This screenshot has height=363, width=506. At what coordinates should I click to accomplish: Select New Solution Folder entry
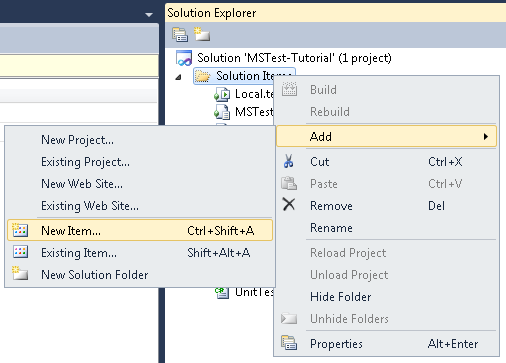click(x=140, y=275)
